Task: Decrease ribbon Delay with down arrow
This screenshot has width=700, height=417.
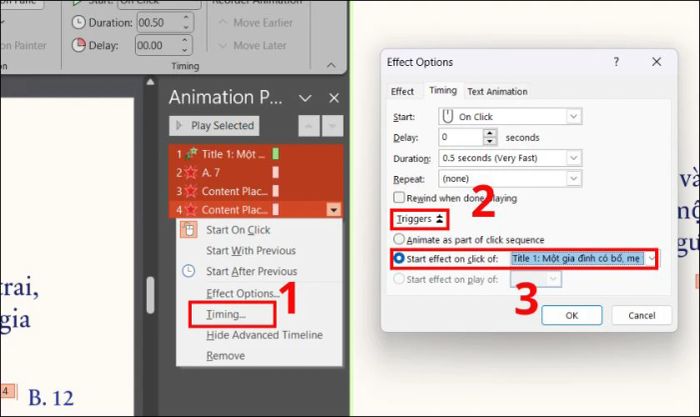Action: [x=185, y=50]
